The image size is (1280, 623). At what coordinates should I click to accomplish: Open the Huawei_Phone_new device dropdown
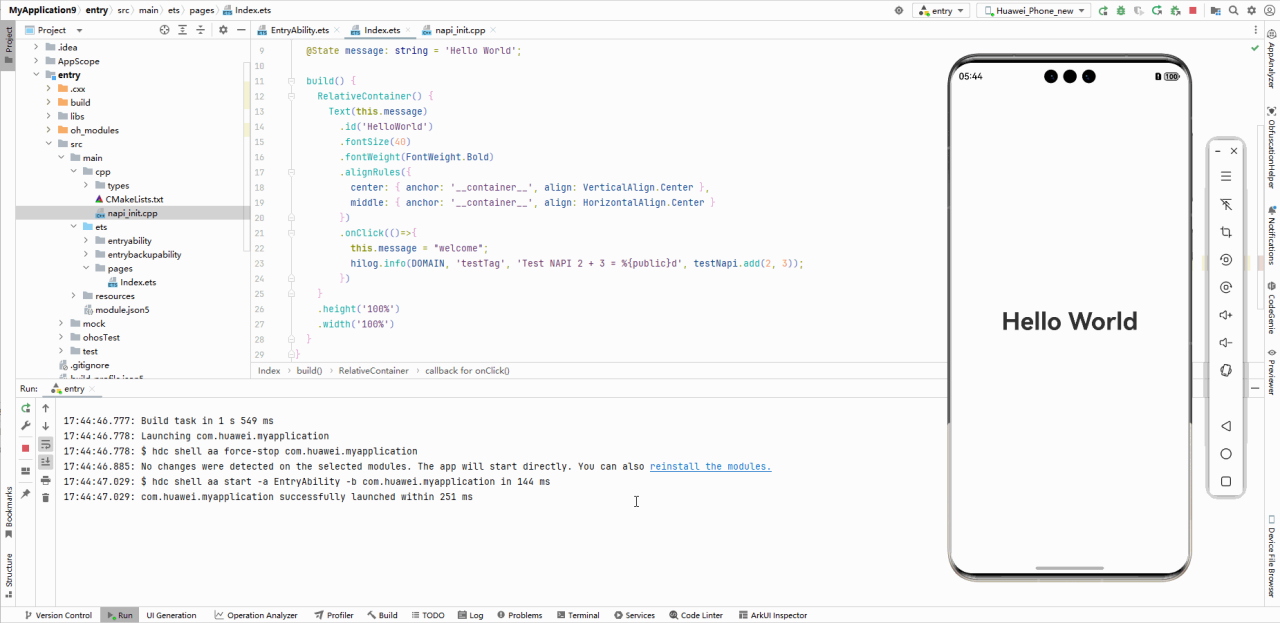tap(1031, 10)
